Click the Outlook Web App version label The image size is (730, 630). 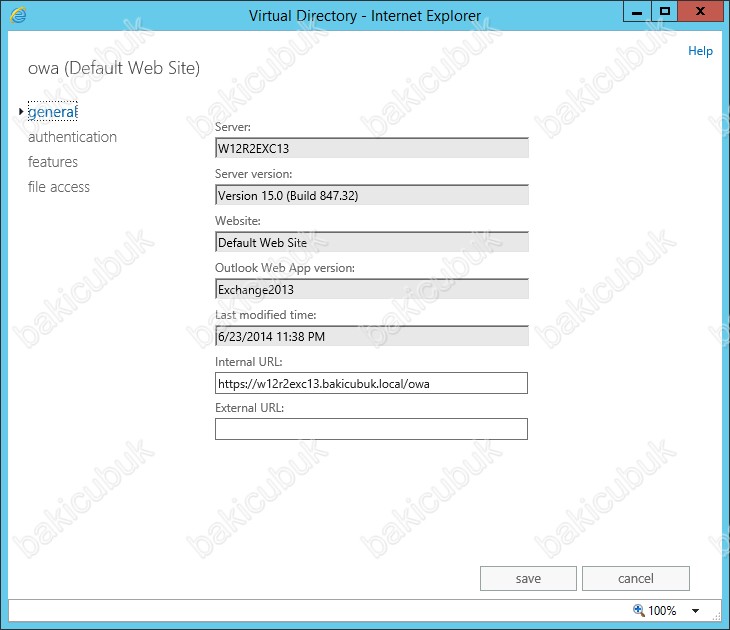pos(285,268)
